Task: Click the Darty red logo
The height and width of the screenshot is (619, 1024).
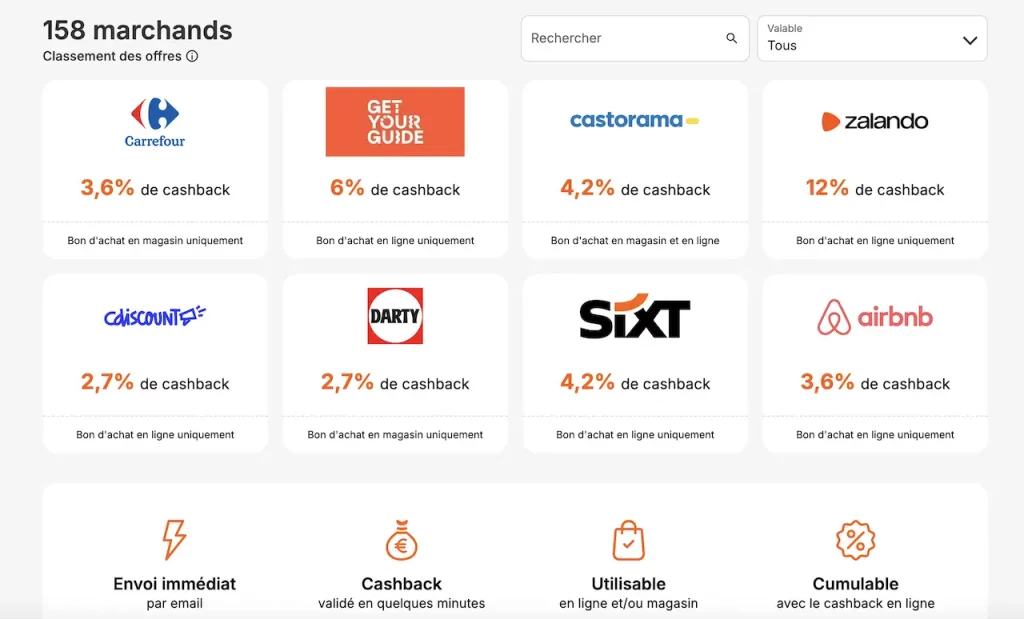Action: [x=395, y=316]
